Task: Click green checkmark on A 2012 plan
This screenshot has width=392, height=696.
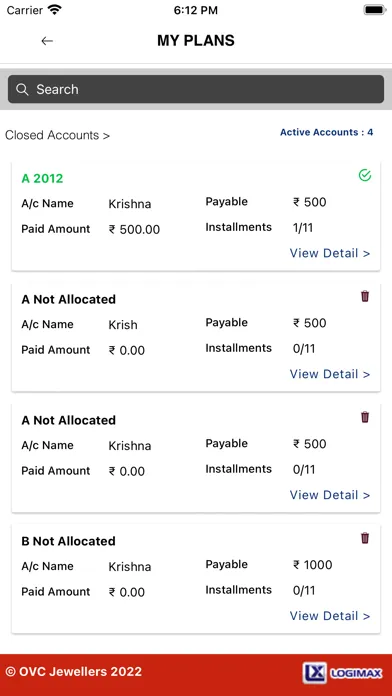Action: 365,176
